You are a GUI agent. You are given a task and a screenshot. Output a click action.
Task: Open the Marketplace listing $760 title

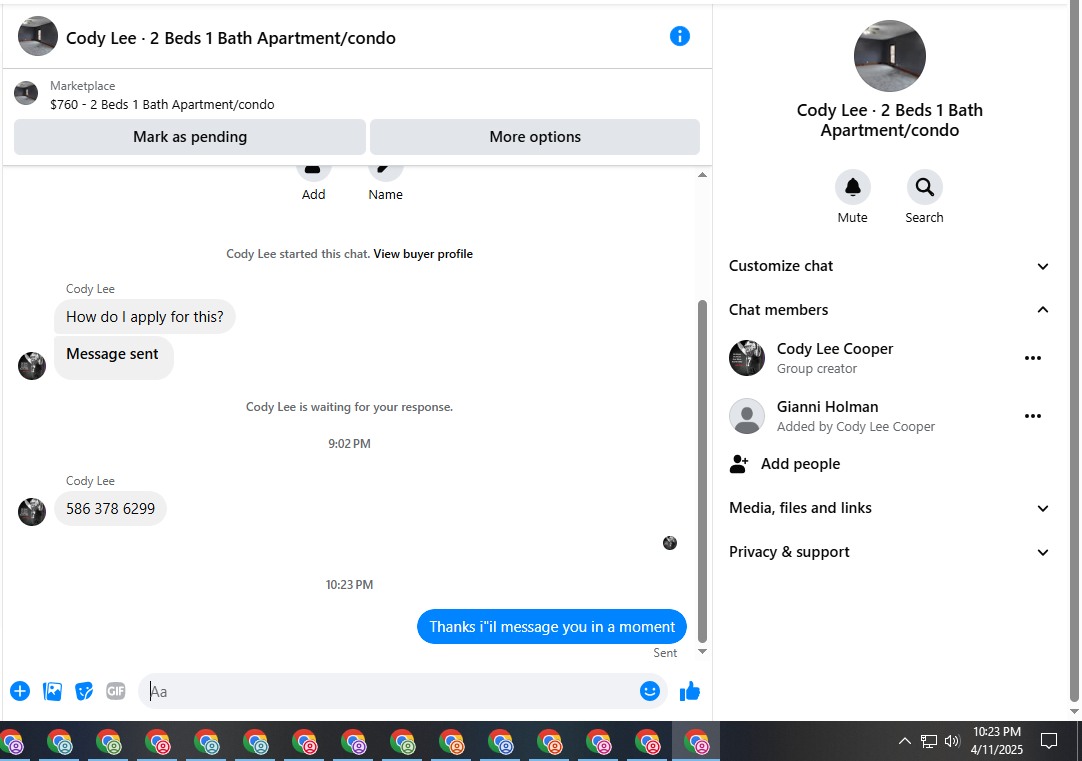[162, 105]
